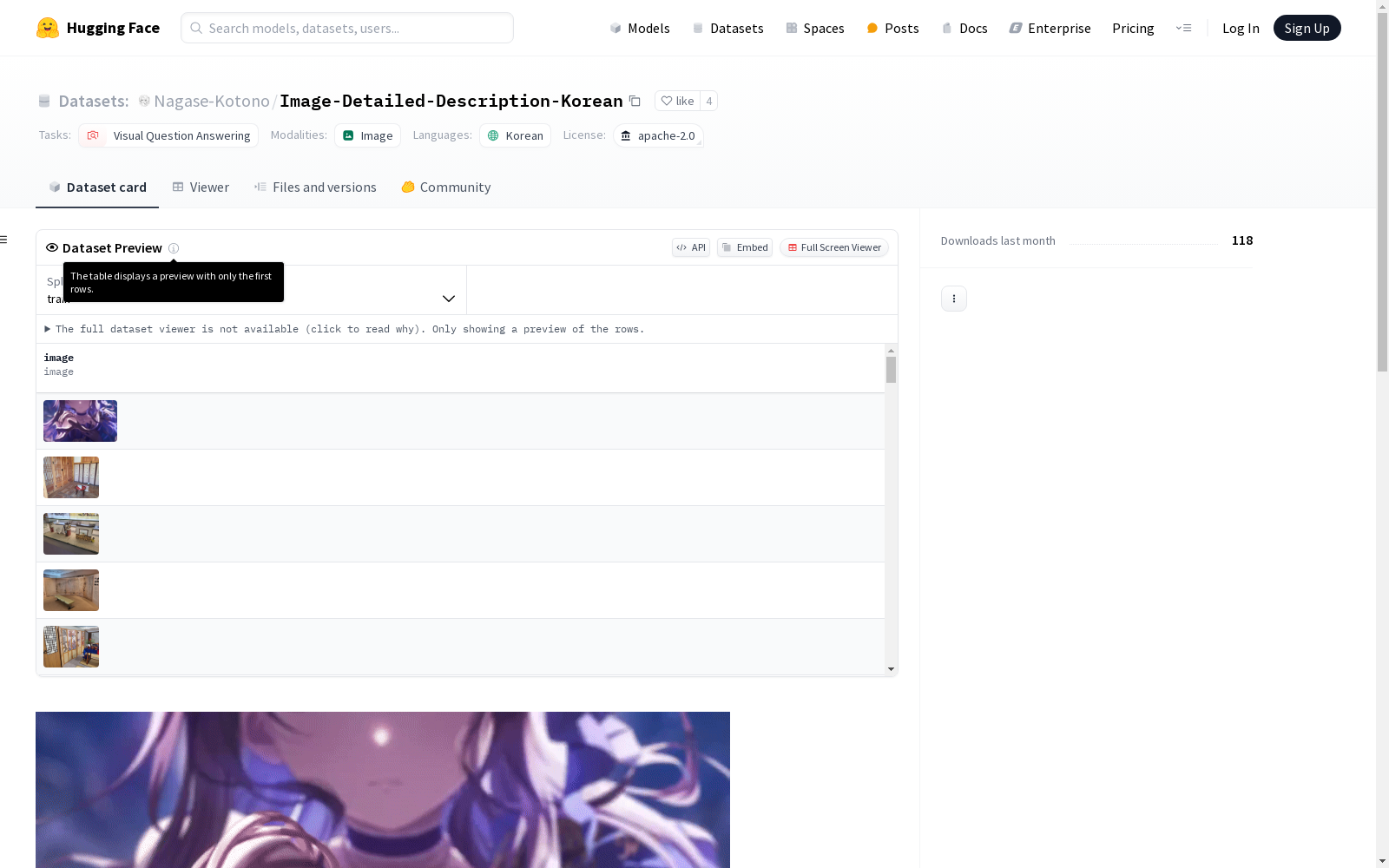Open the second row room thumbnail
Viewport: 1389px width, 868px height.
click(71, 477)
